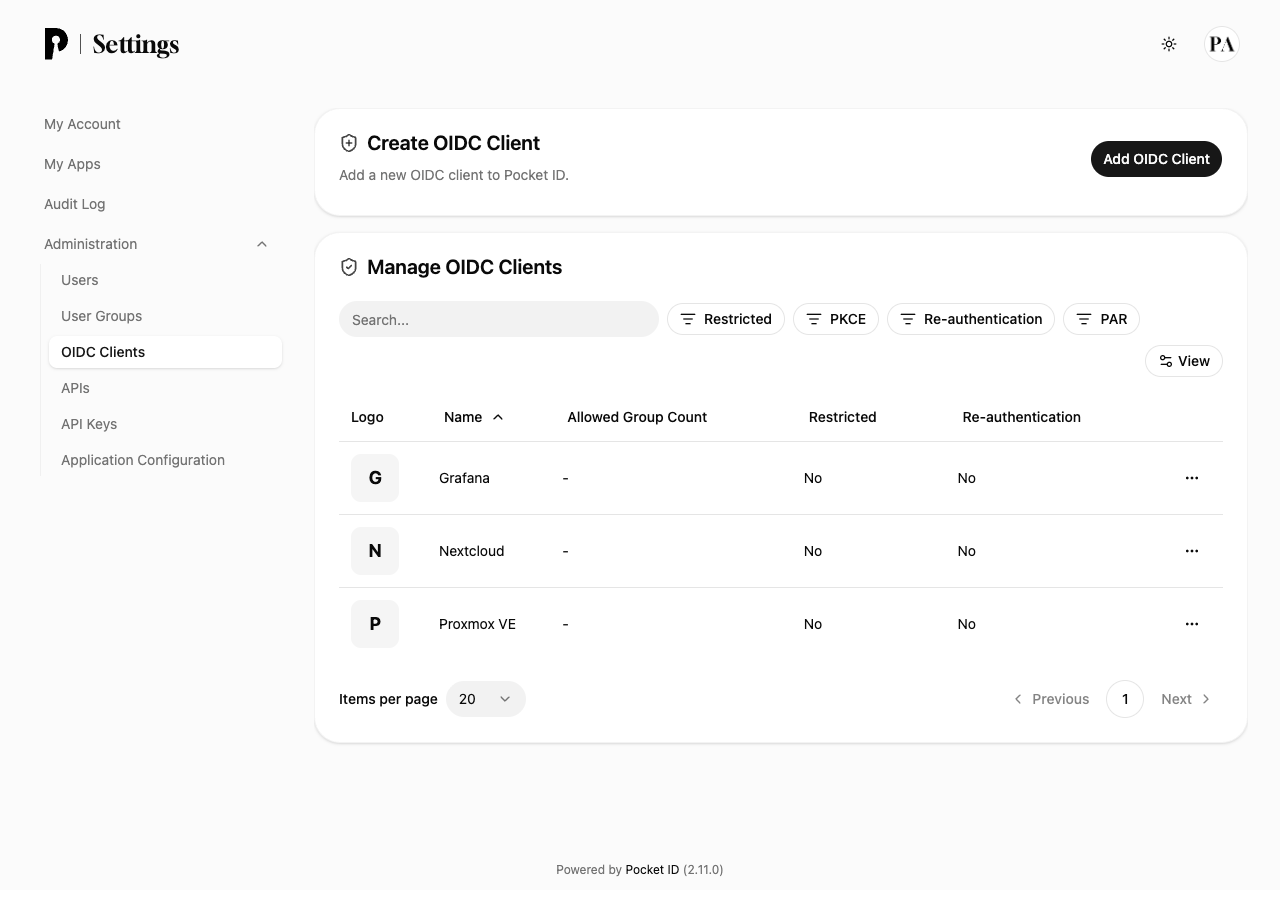Select OIDC Clients in sidebar

pyautogui.click(x=165, y=352)
